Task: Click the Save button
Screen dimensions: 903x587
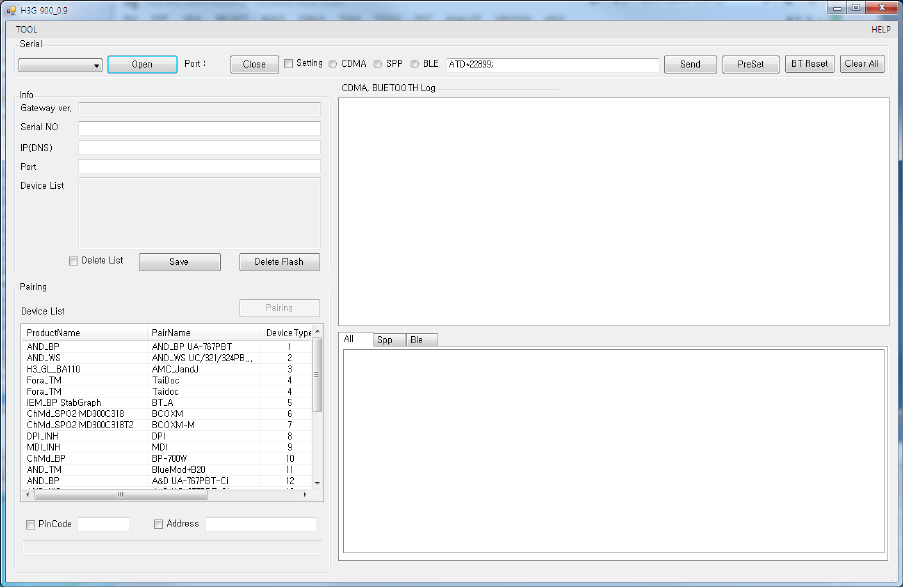Action: [180, 262]
